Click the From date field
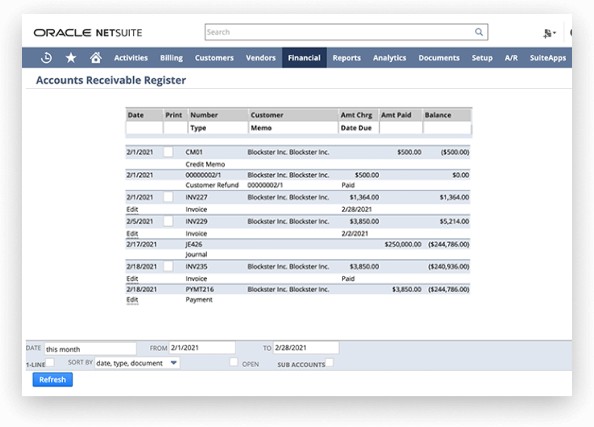The width and height of the screenshot is (594, 427). 202,348
